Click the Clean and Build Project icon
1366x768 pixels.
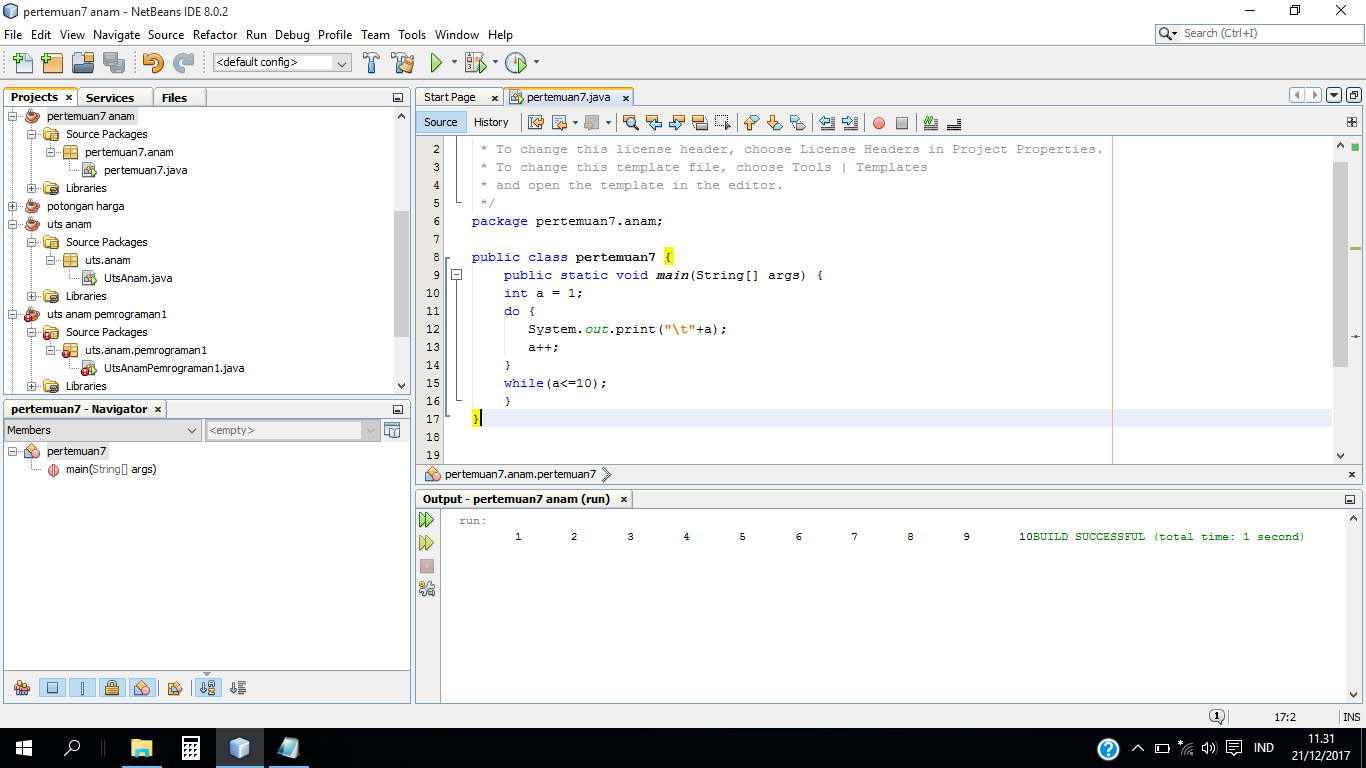(403, 63)
